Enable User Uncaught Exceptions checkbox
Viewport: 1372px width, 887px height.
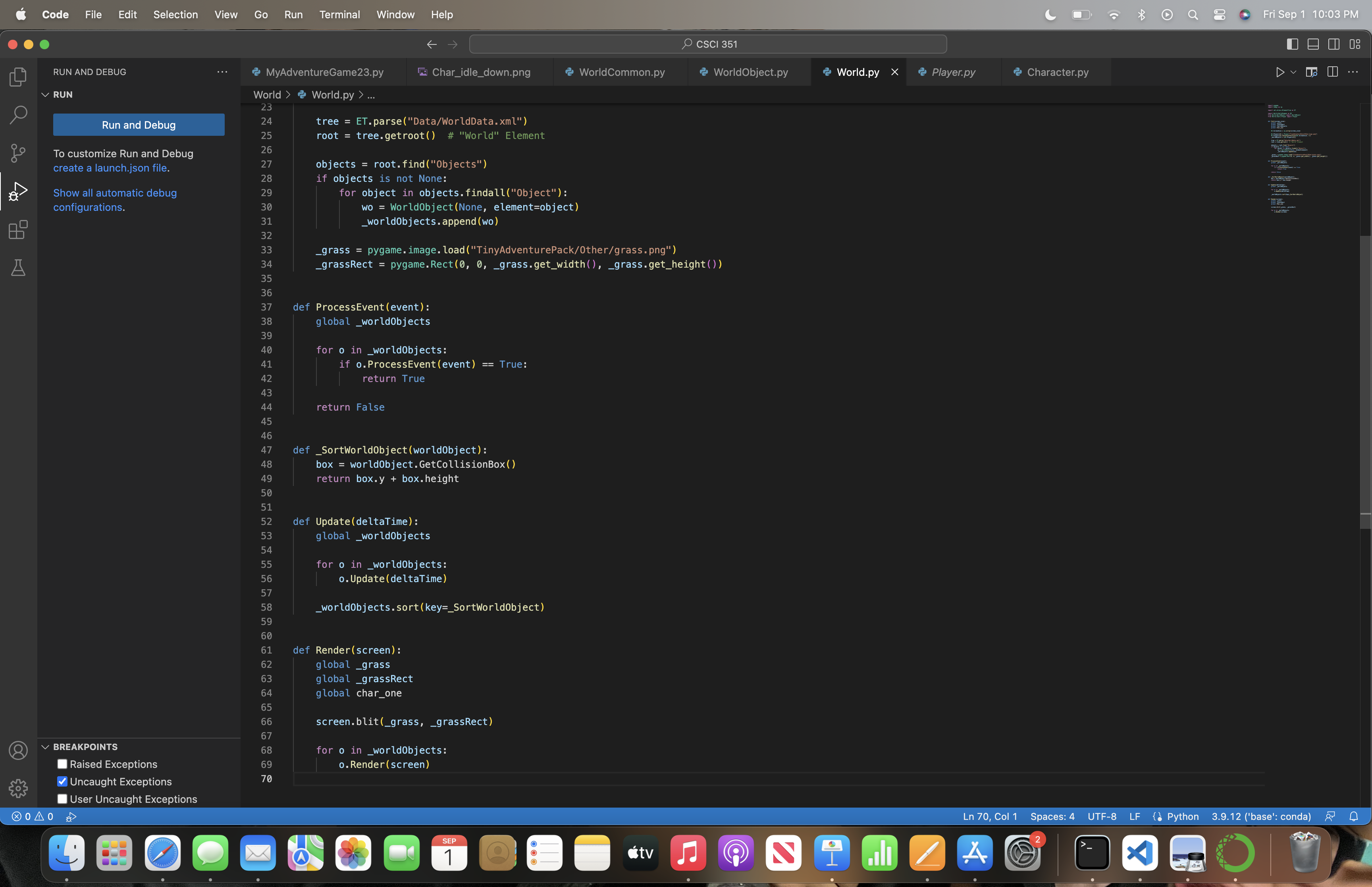[x=62, y=799]
